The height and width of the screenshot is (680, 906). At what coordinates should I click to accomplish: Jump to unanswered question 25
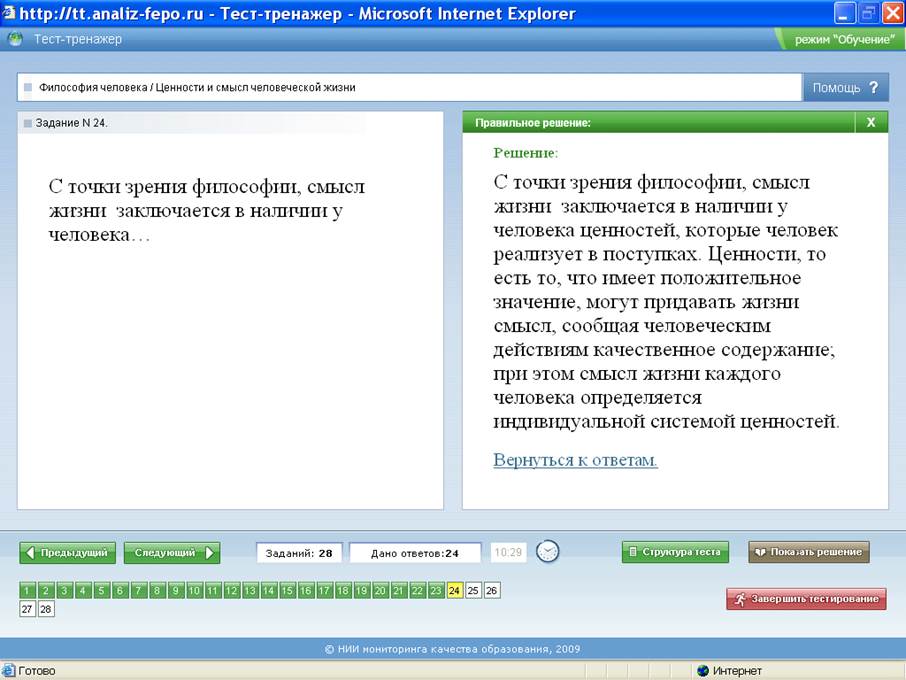(473, 590)
